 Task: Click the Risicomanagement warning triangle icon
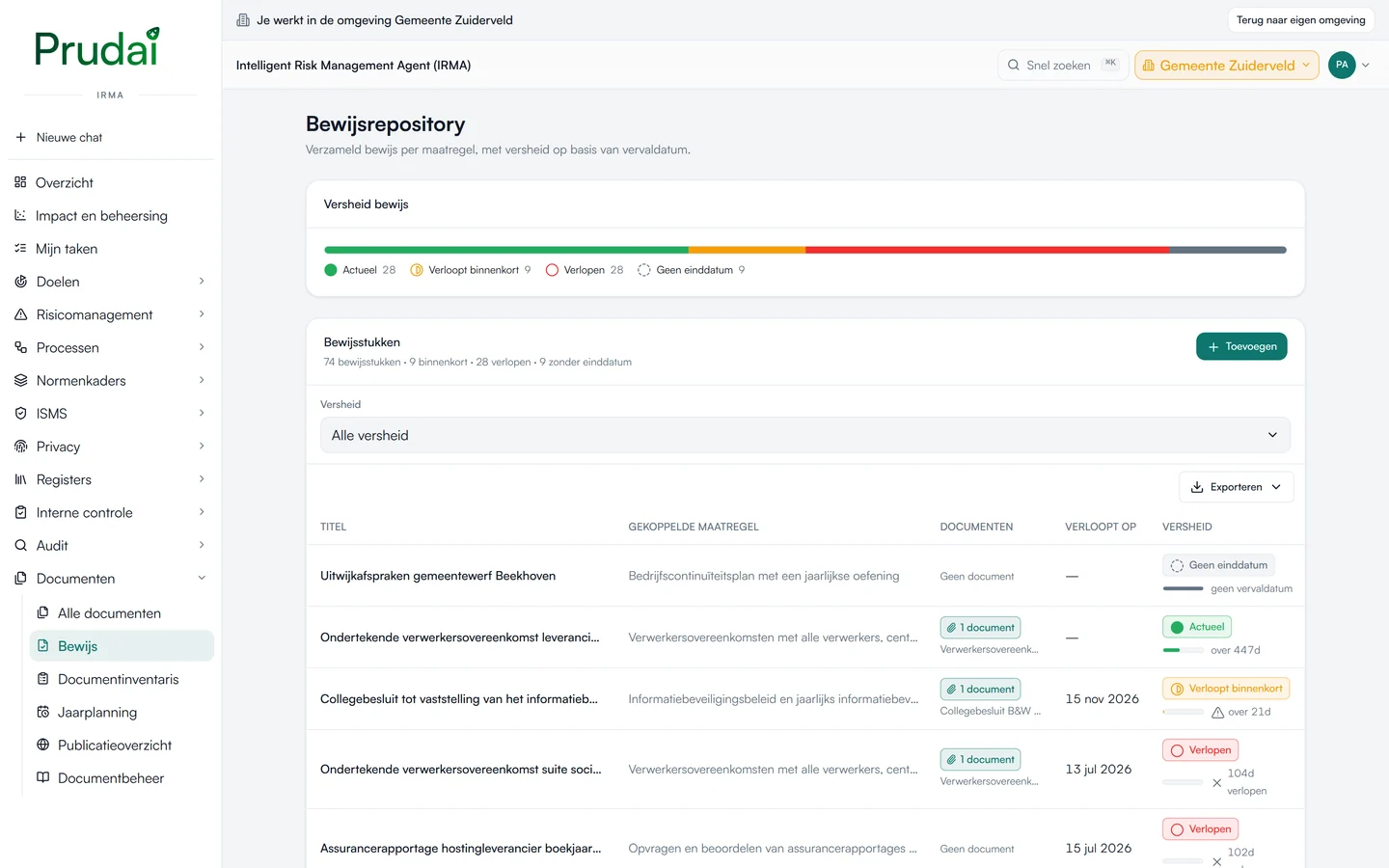20,314
